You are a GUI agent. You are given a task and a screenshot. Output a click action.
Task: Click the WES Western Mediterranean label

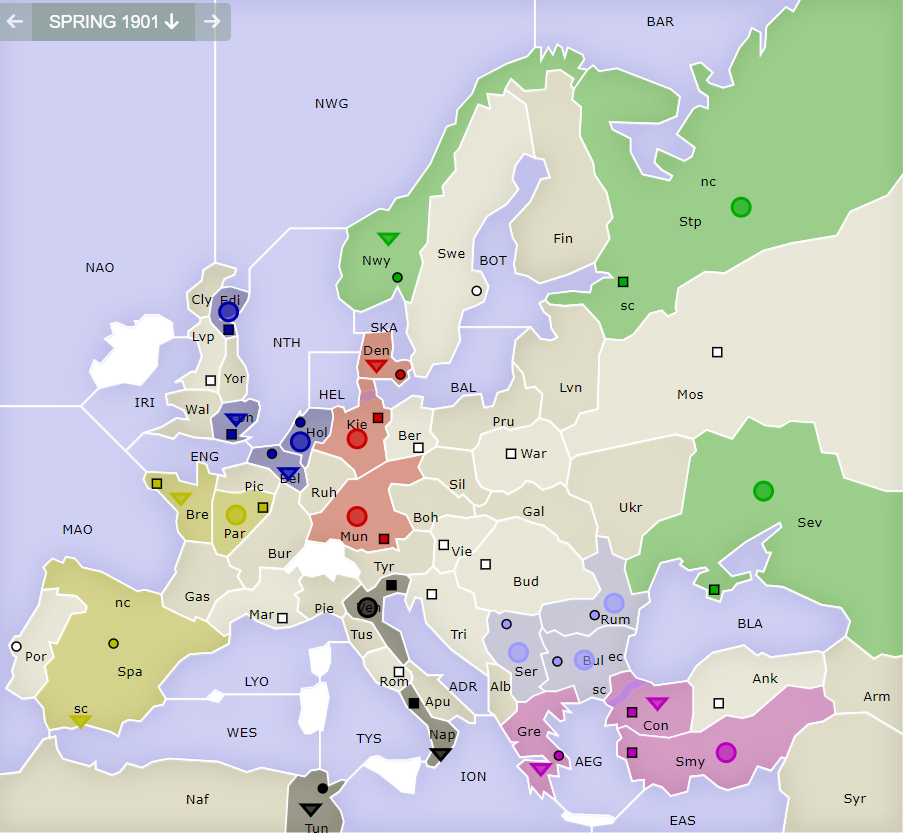coord(242,733)
